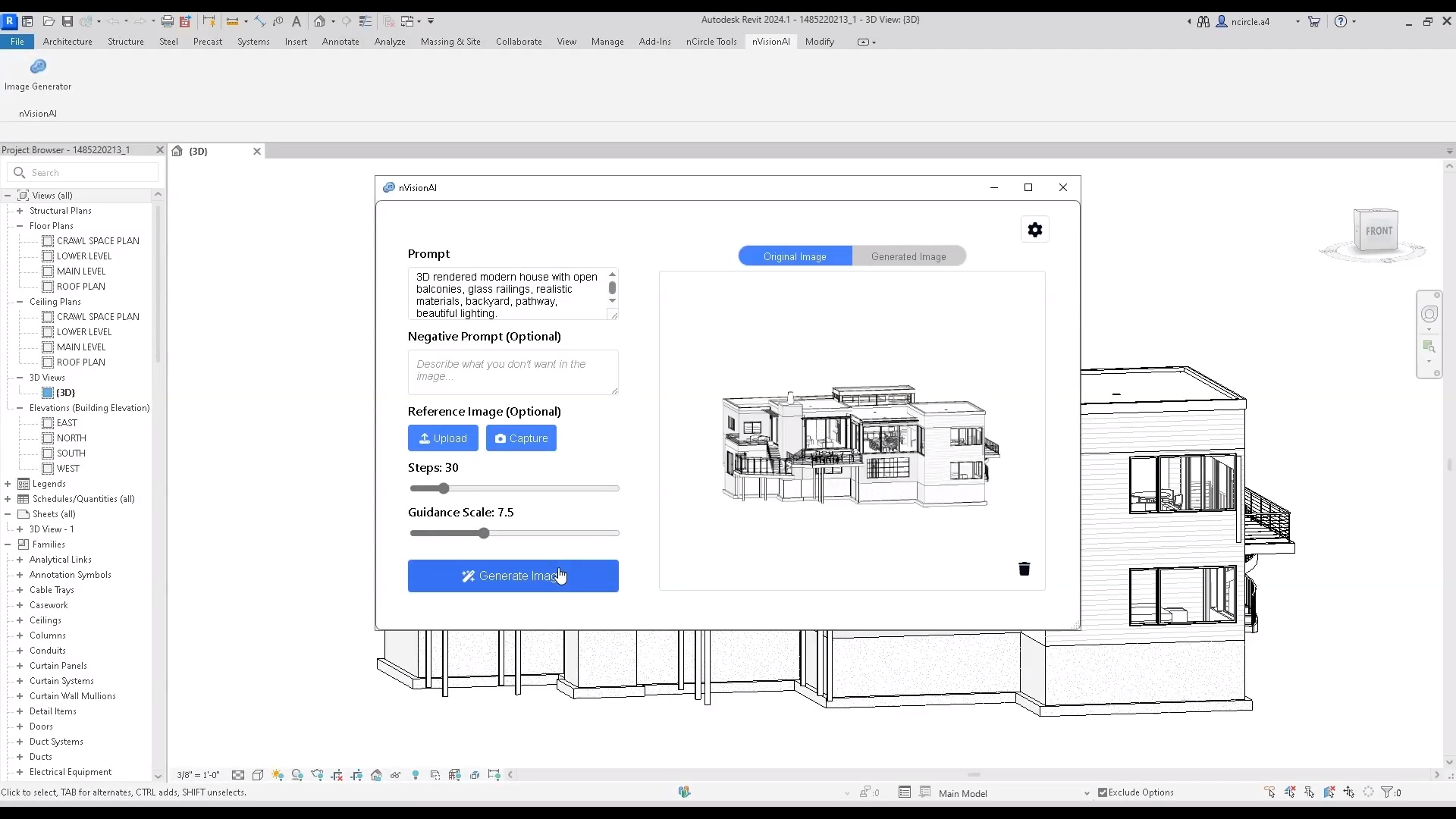Collapse the Floor Plans tree node

(20, 226)
